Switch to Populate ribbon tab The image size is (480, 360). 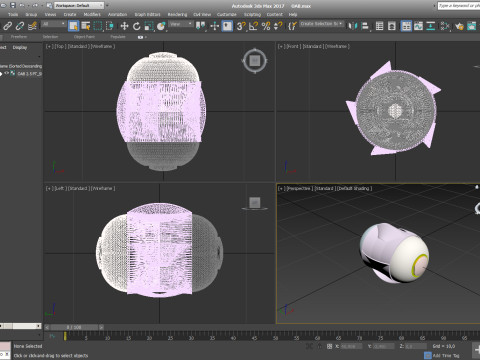(118, 37)
